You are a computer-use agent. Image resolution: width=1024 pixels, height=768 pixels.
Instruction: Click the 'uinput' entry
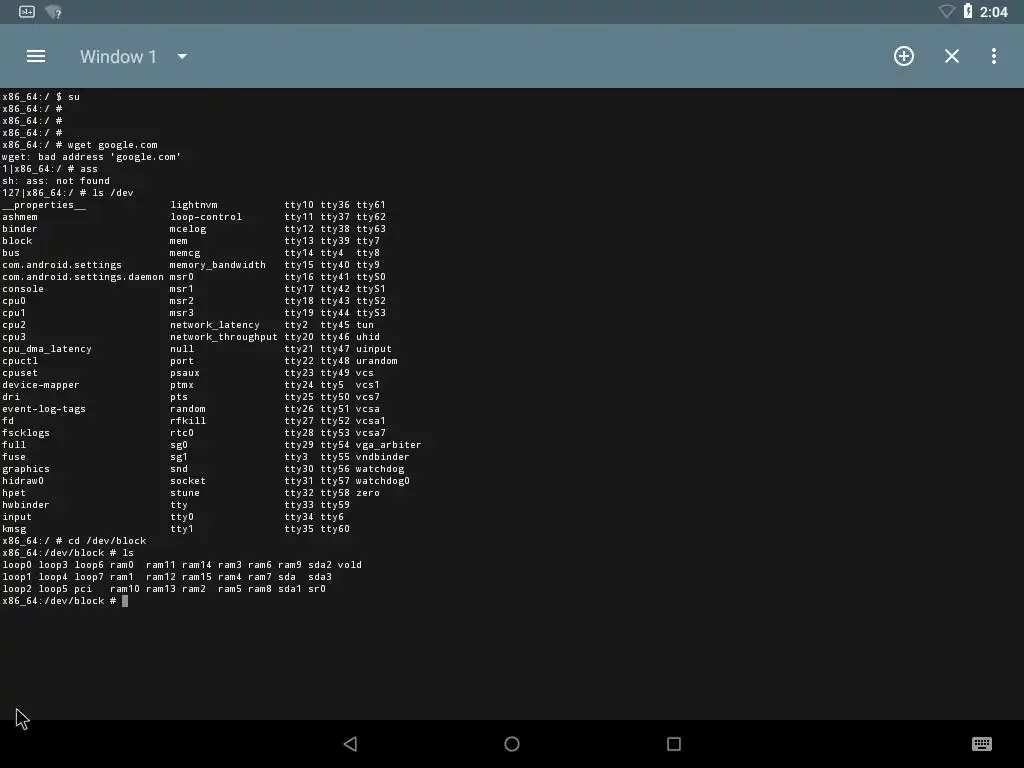[x=374, y=349]
